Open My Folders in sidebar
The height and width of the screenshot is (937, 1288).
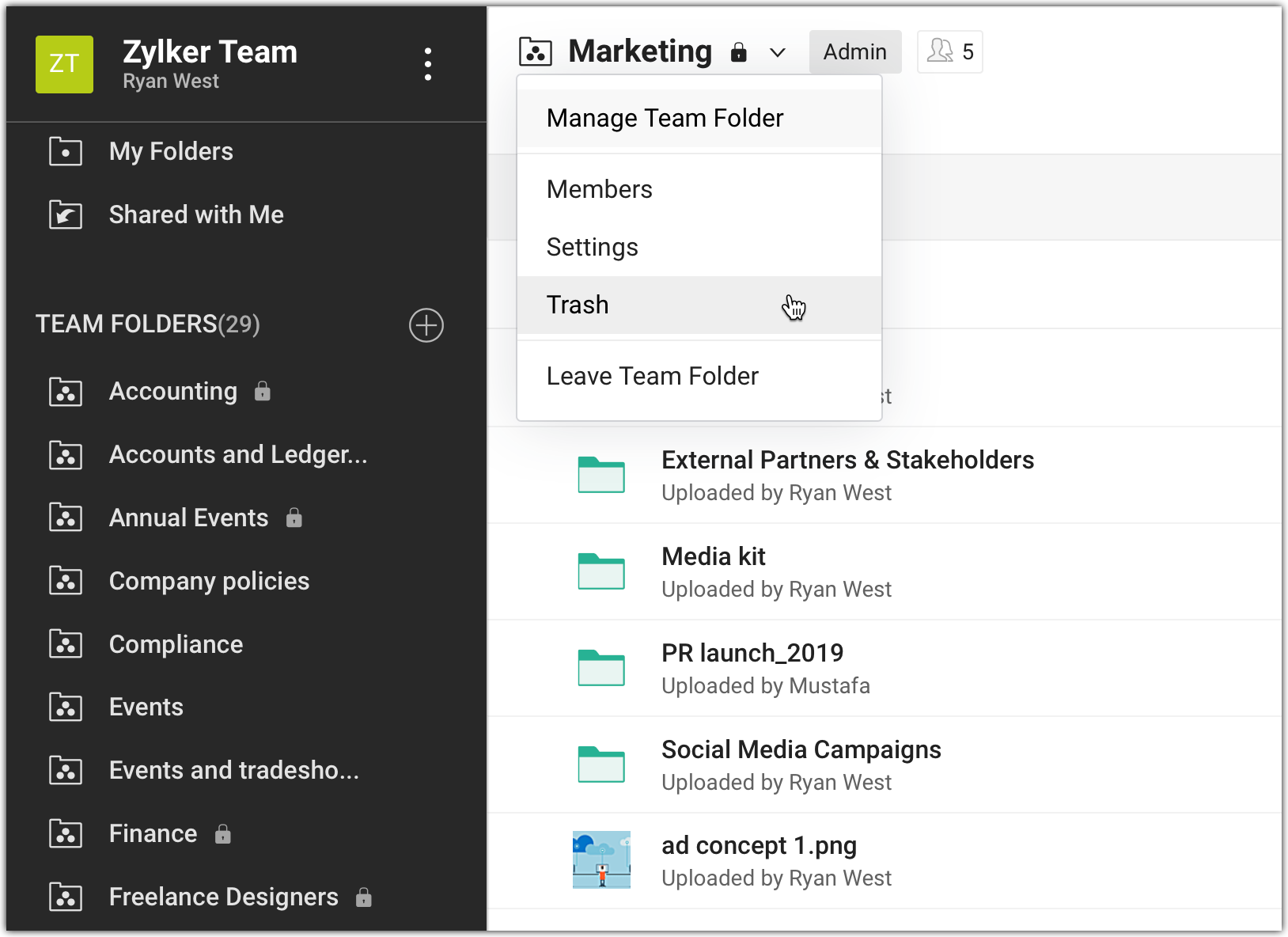[x=171, y=151]
